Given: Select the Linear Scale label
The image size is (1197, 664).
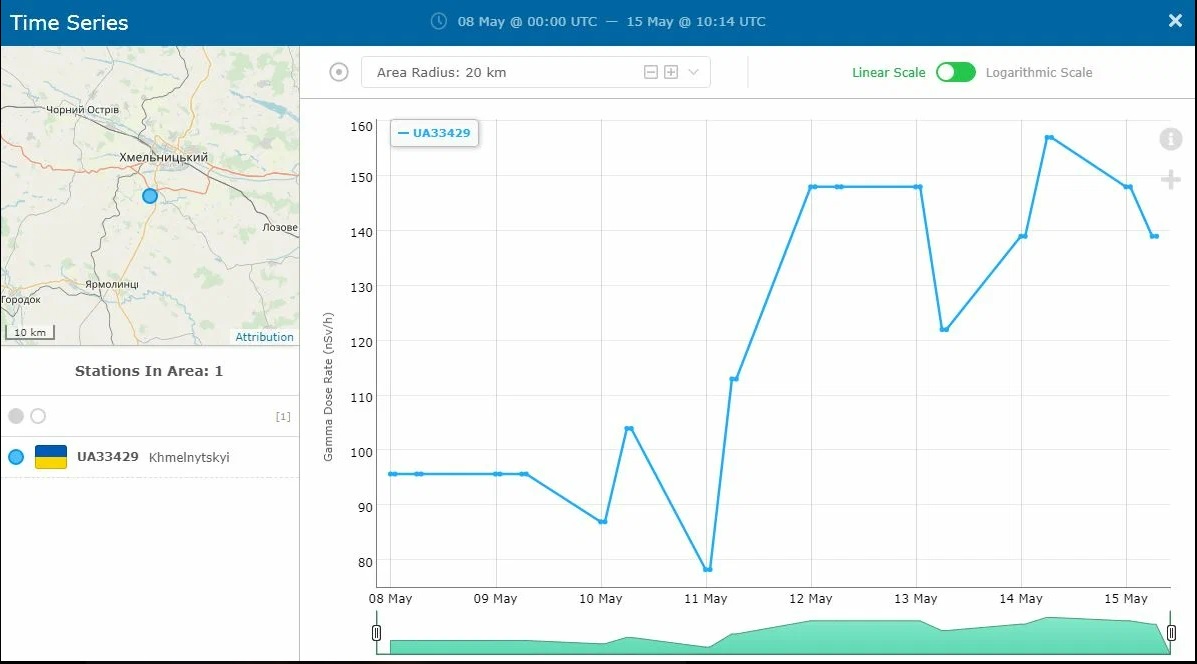Looking at the screenshot, I should pos(889,73).
